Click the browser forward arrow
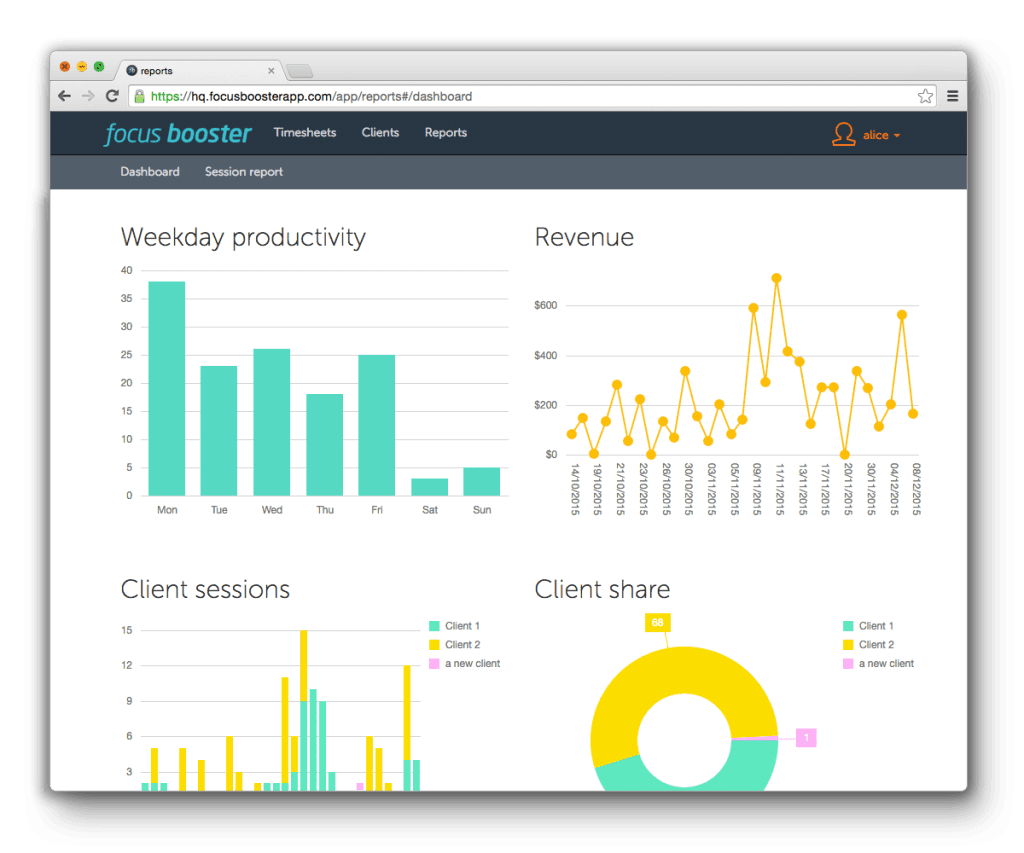 coord(88,97)
